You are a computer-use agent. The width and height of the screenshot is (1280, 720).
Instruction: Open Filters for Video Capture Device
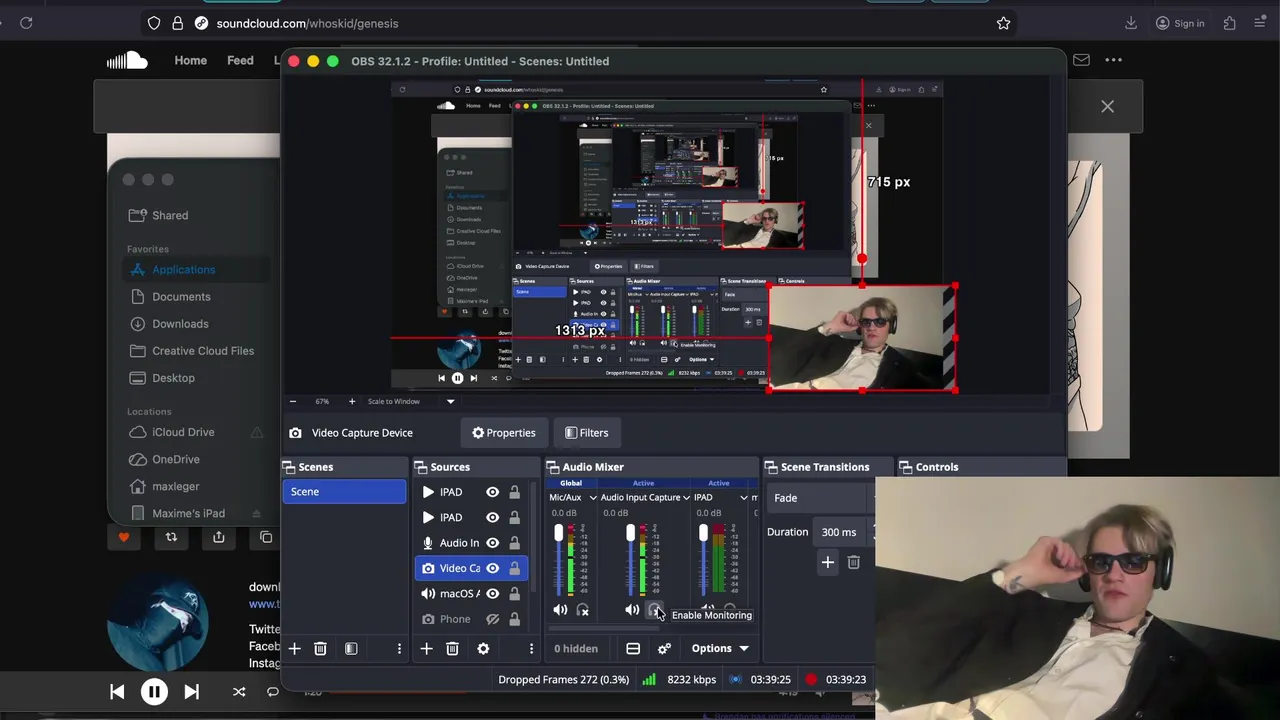pos(586,433)
